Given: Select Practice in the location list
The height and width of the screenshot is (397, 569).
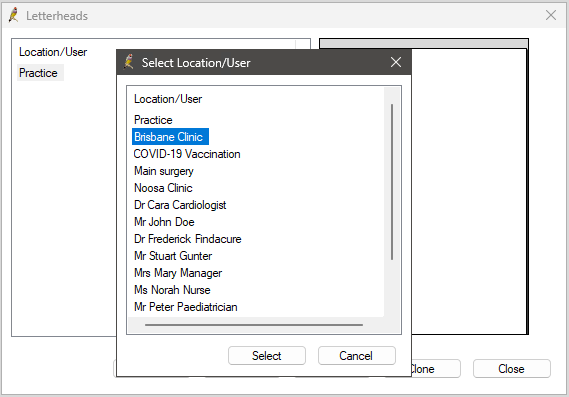Looking at the screenshot, I should (153, 120).
